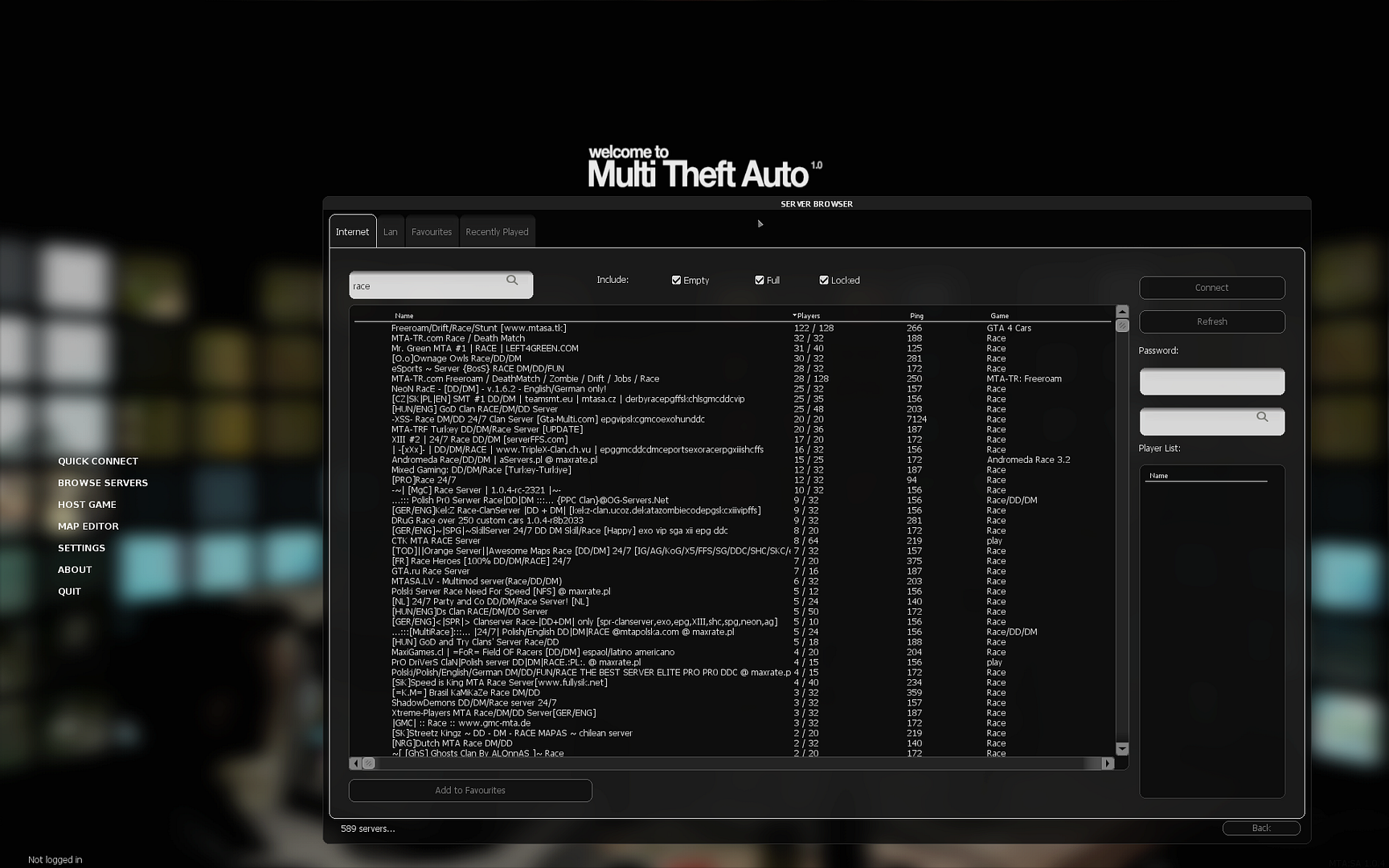Click the magnifier icon in the server filter box
The image size is (1389, 868).
pyautogui.click(x=513, y=280)
